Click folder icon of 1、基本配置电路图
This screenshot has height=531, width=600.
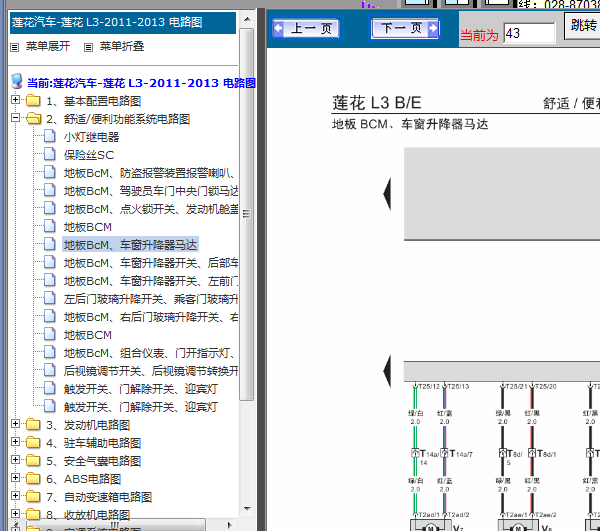tap(33, 101)
